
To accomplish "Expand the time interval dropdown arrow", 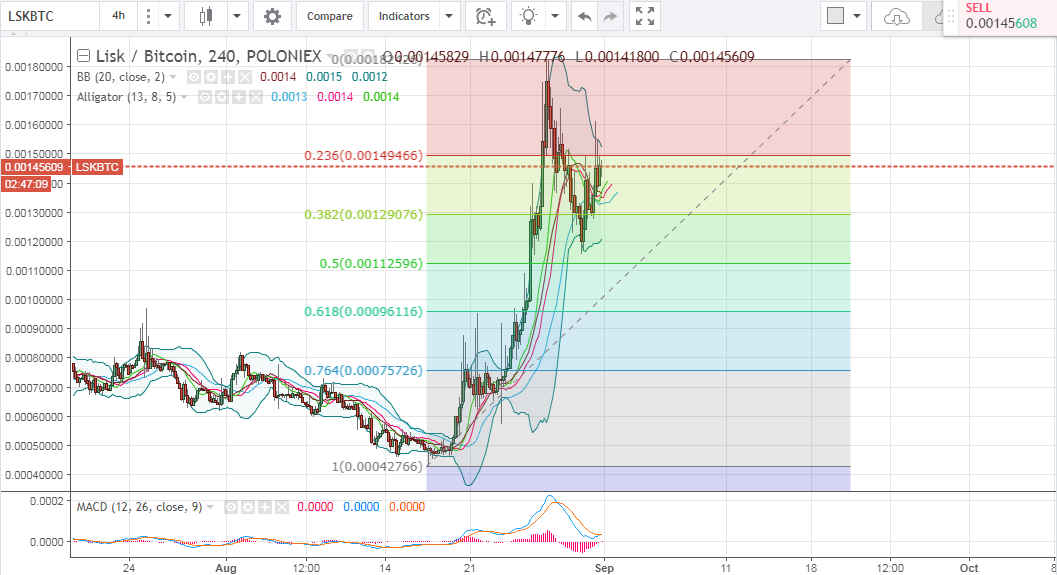I will (169, 16).
